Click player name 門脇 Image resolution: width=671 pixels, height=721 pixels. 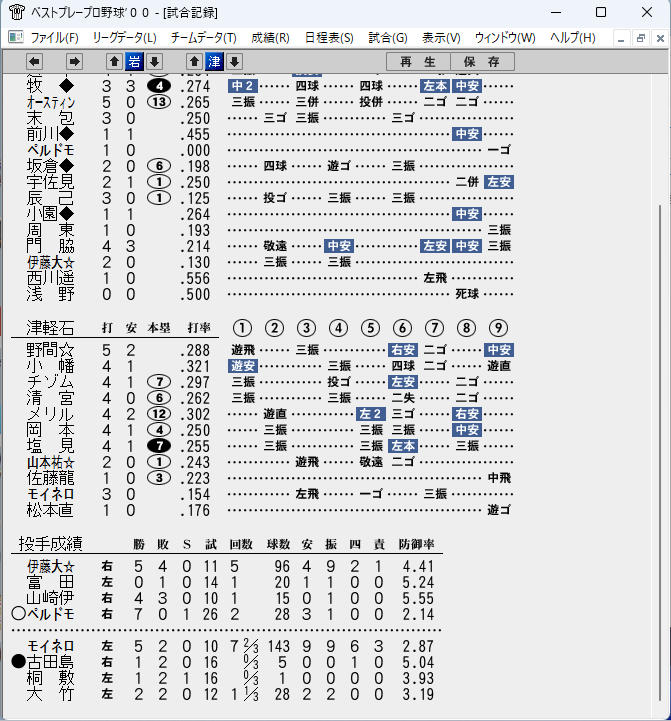[x=51, y=246]
